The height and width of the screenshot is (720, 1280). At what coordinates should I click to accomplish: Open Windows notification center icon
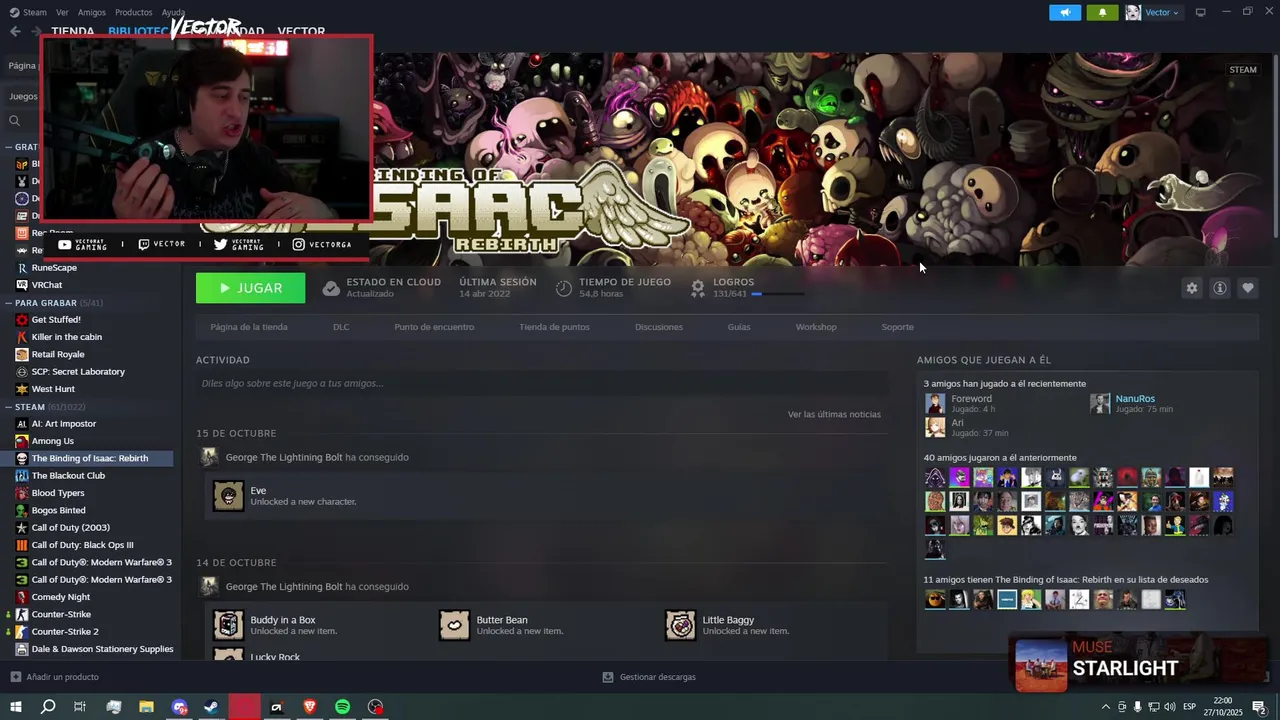pyautogui.click(x=1259, y=707)
